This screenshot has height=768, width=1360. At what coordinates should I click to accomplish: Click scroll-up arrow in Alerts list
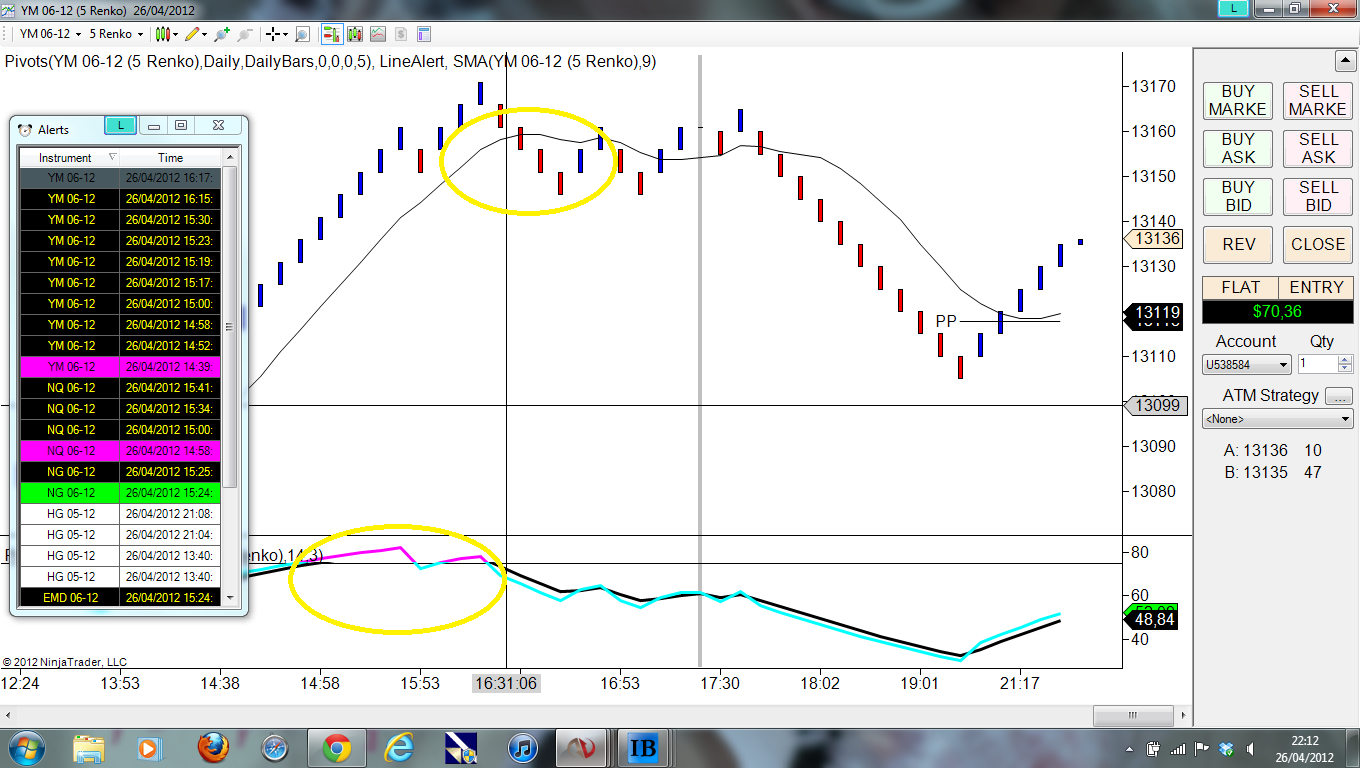[231, 157]
